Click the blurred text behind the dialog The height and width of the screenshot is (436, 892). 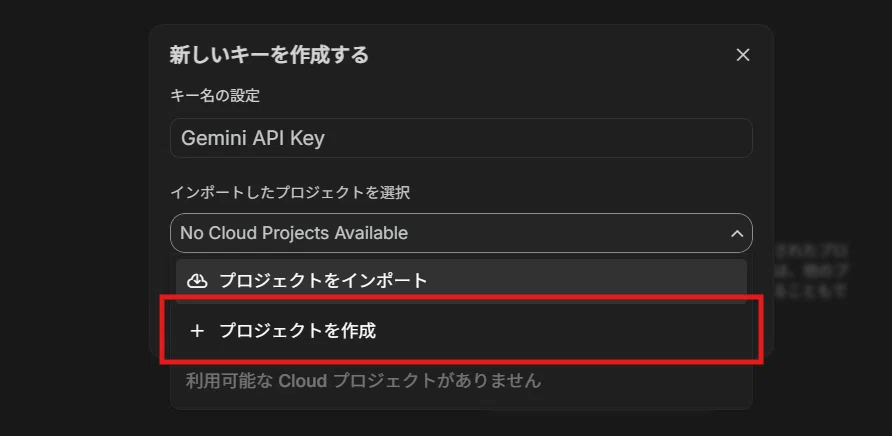pyautogui.click(x=811, y=271)
